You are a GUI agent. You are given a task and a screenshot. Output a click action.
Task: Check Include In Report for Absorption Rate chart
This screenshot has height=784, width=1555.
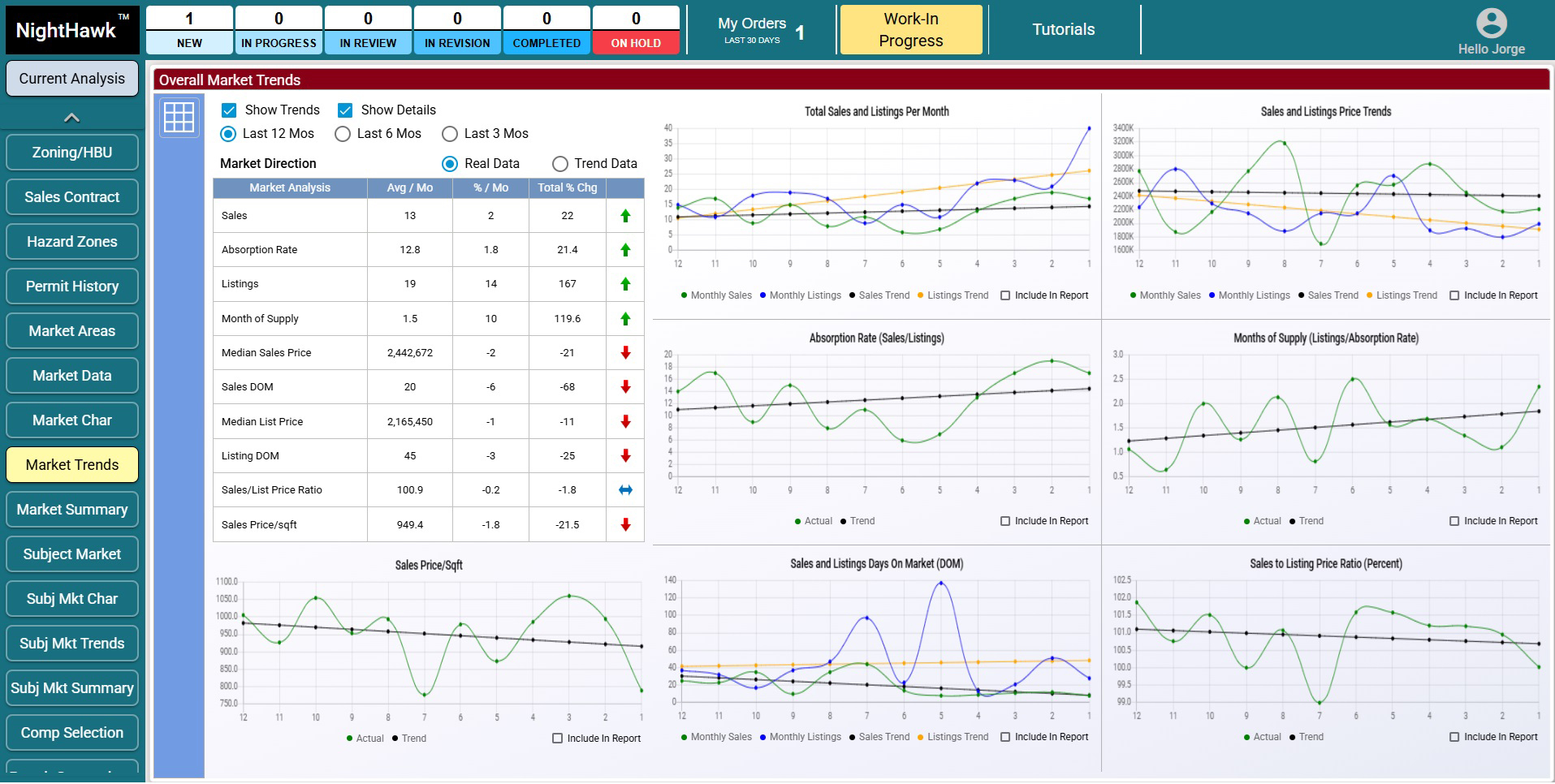pos(1005,521)
